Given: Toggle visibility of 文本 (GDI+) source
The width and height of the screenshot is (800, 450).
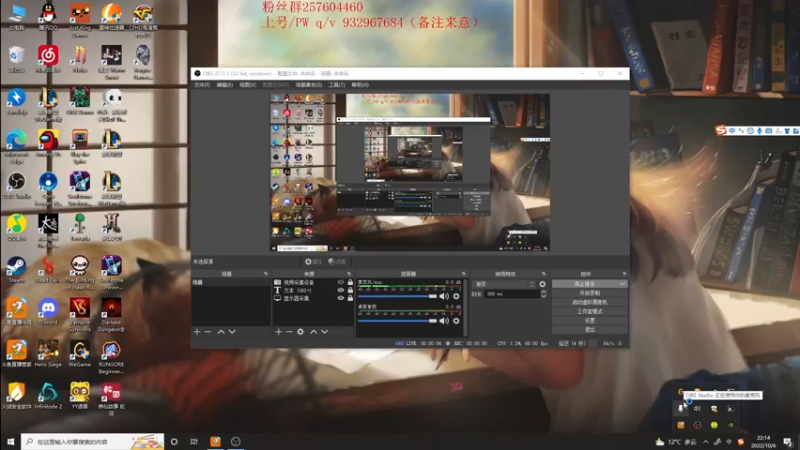Looking at the screenshot, I should [x=341, y=290].
